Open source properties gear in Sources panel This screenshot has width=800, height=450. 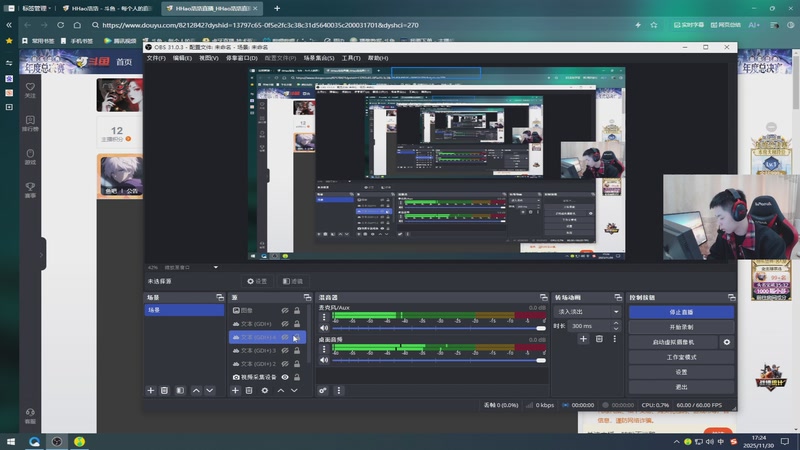(x=265, y=390)
